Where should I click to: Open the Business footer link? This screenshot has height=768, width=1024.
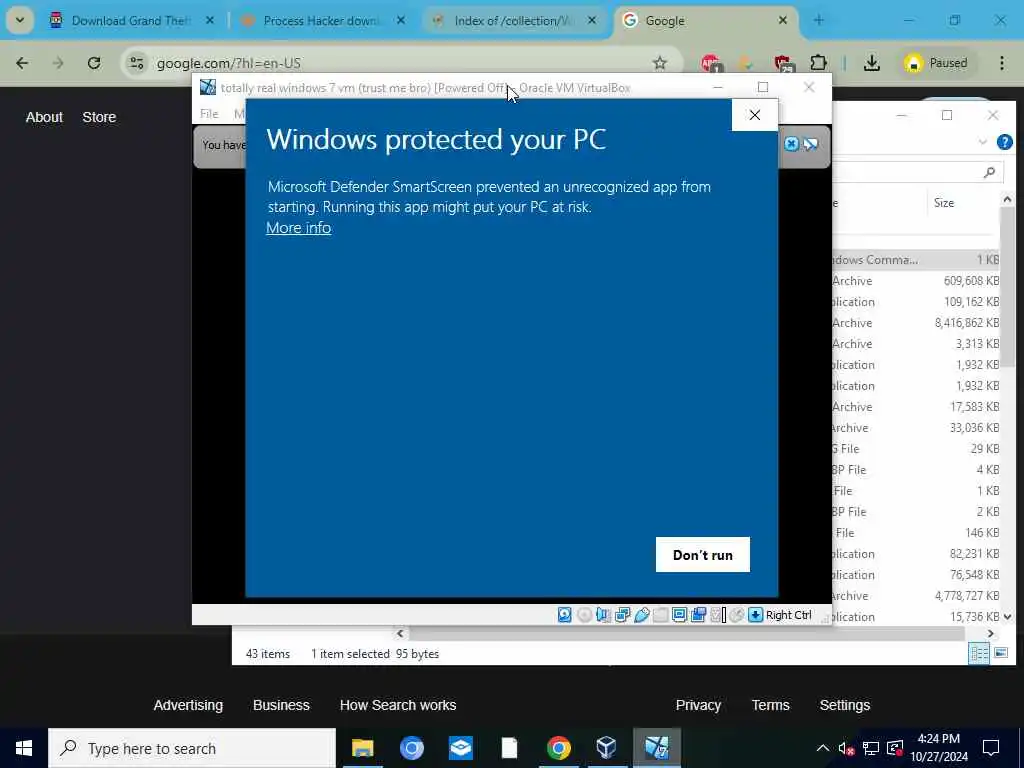click(x=281, y=705)
